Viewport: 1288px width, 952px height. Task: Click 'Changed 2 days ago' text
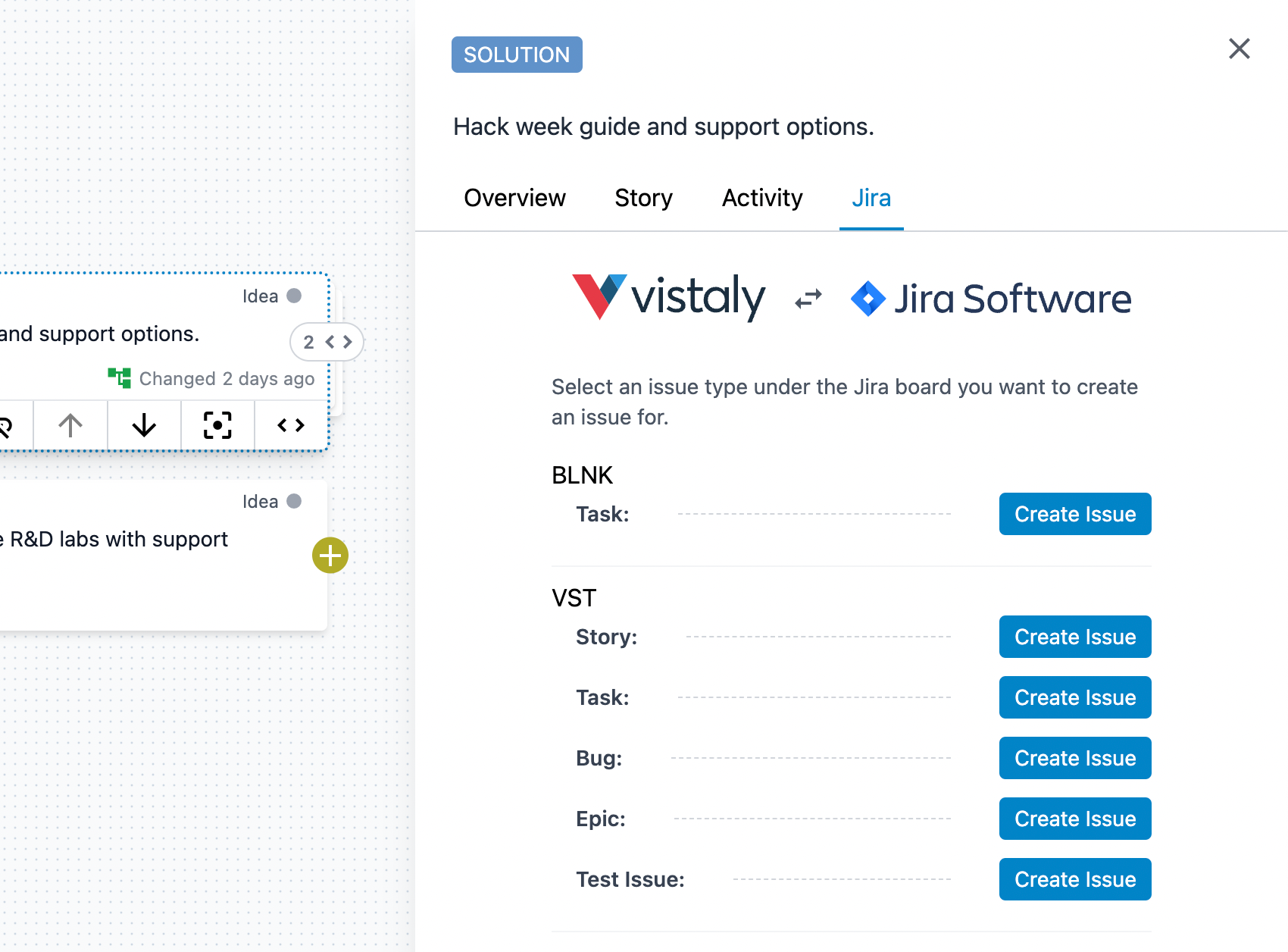point(227,378)
